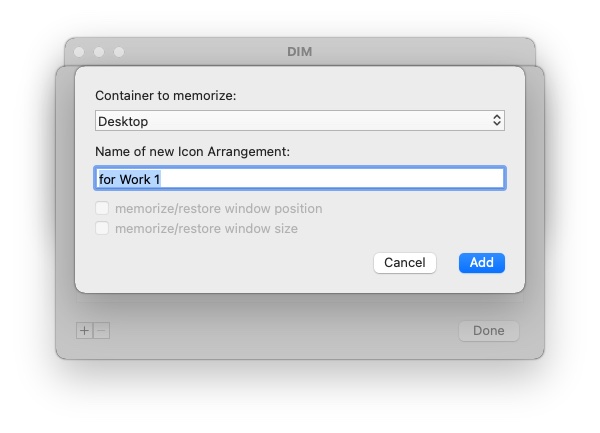Image resolution: width=600 pixels, height=433 pixels.
Task: Click the plus icon to add arrangement
Action: point(85,330)
